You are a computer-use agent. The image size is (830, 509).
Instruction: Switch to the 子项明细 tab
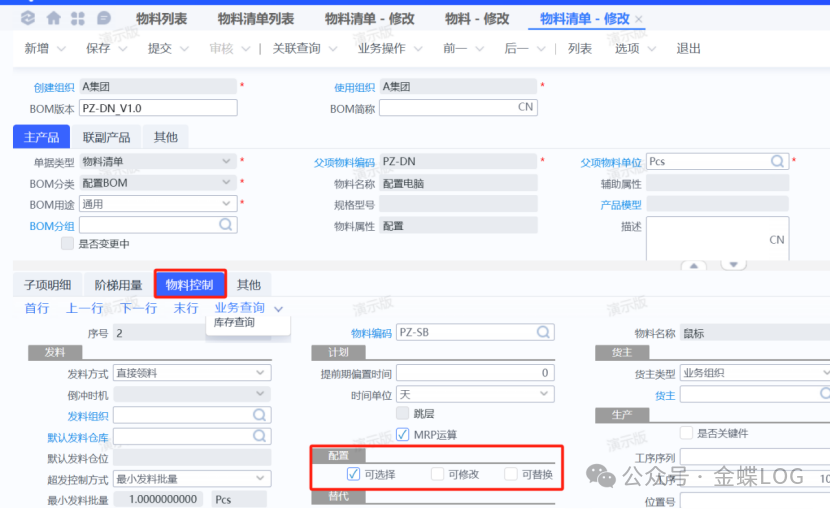click(x=48, y=285)
